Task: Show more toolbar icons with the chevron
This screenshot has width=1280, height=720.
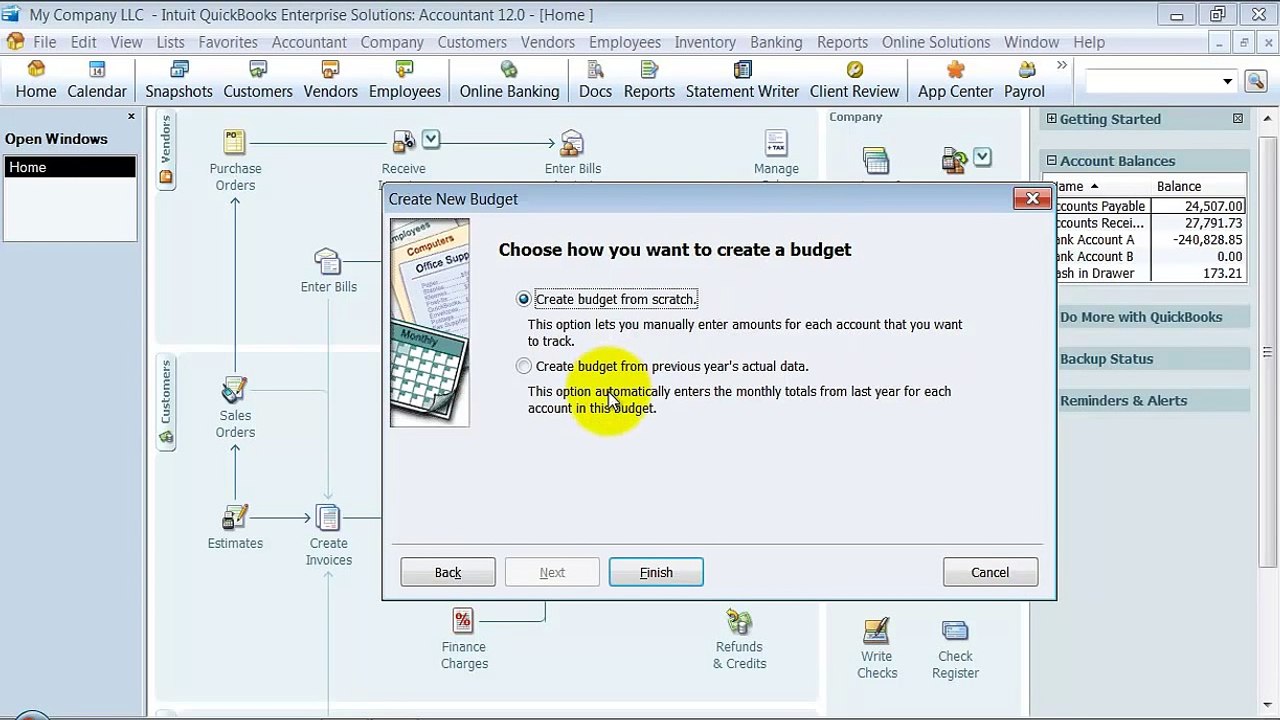Action: tap(1062, 66)
